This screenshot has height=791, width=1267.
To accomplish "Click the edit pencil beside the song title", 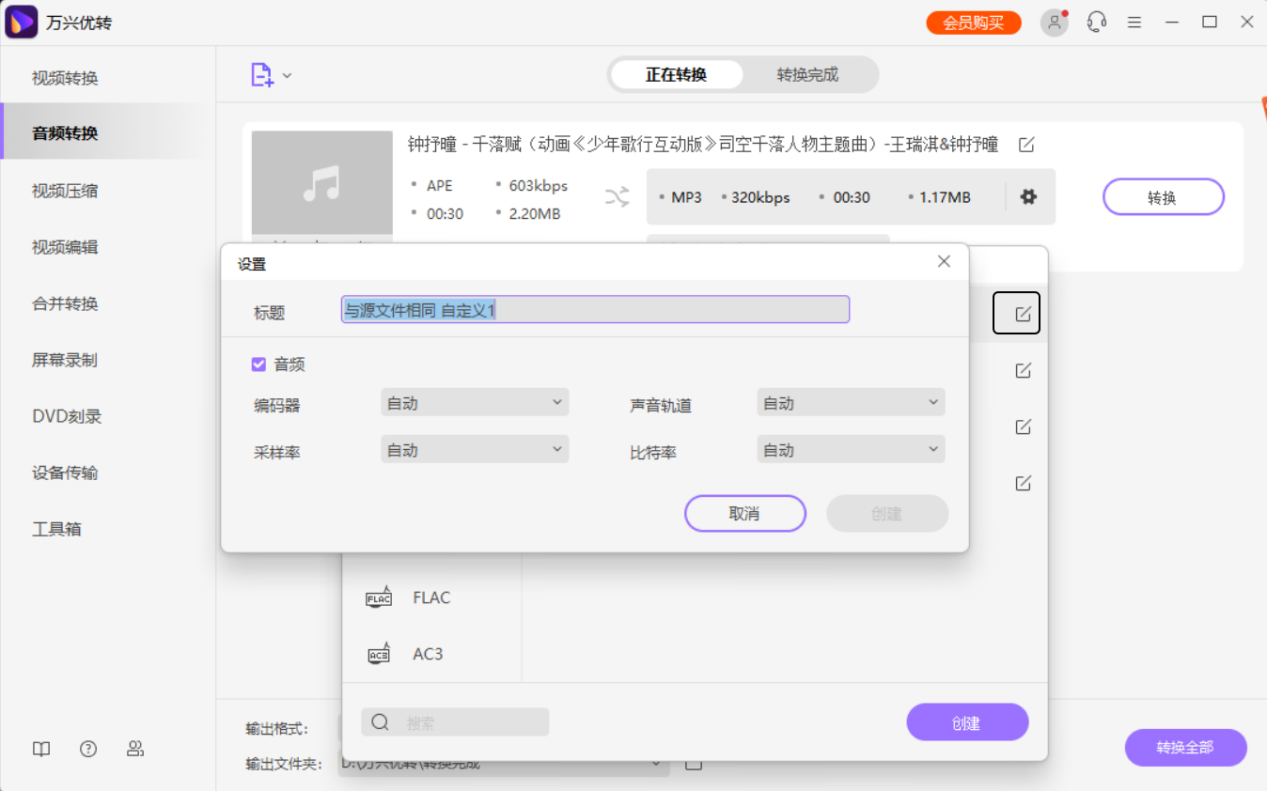I will click(1026, 144).
